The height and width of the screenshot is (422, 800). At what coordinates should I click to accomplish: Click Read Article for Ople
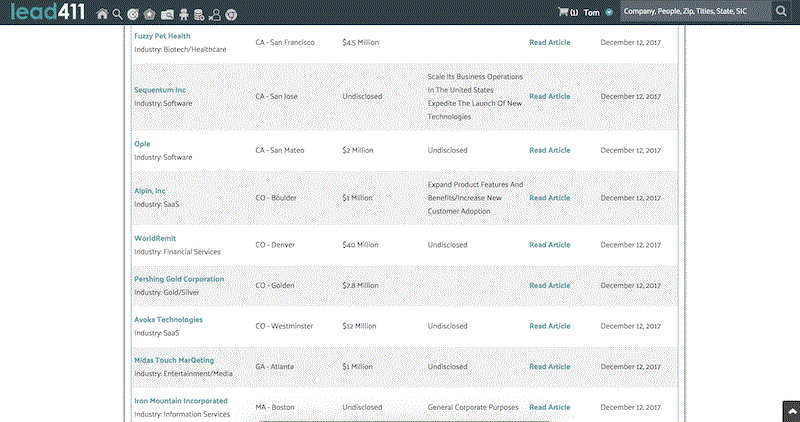point(549,151)
